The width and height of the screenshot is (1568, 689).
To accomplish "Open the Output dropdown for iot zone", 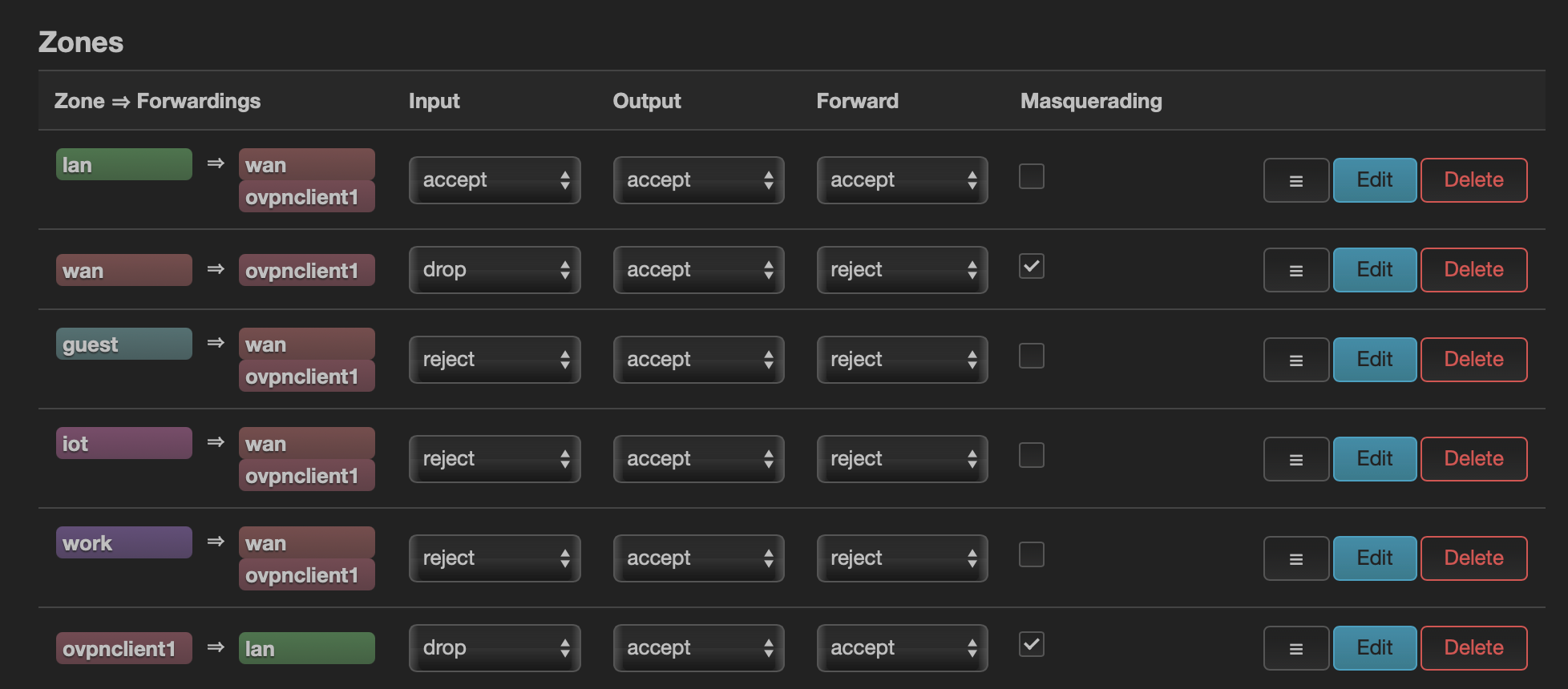I will pyautogui.click(x=698, y=459).
